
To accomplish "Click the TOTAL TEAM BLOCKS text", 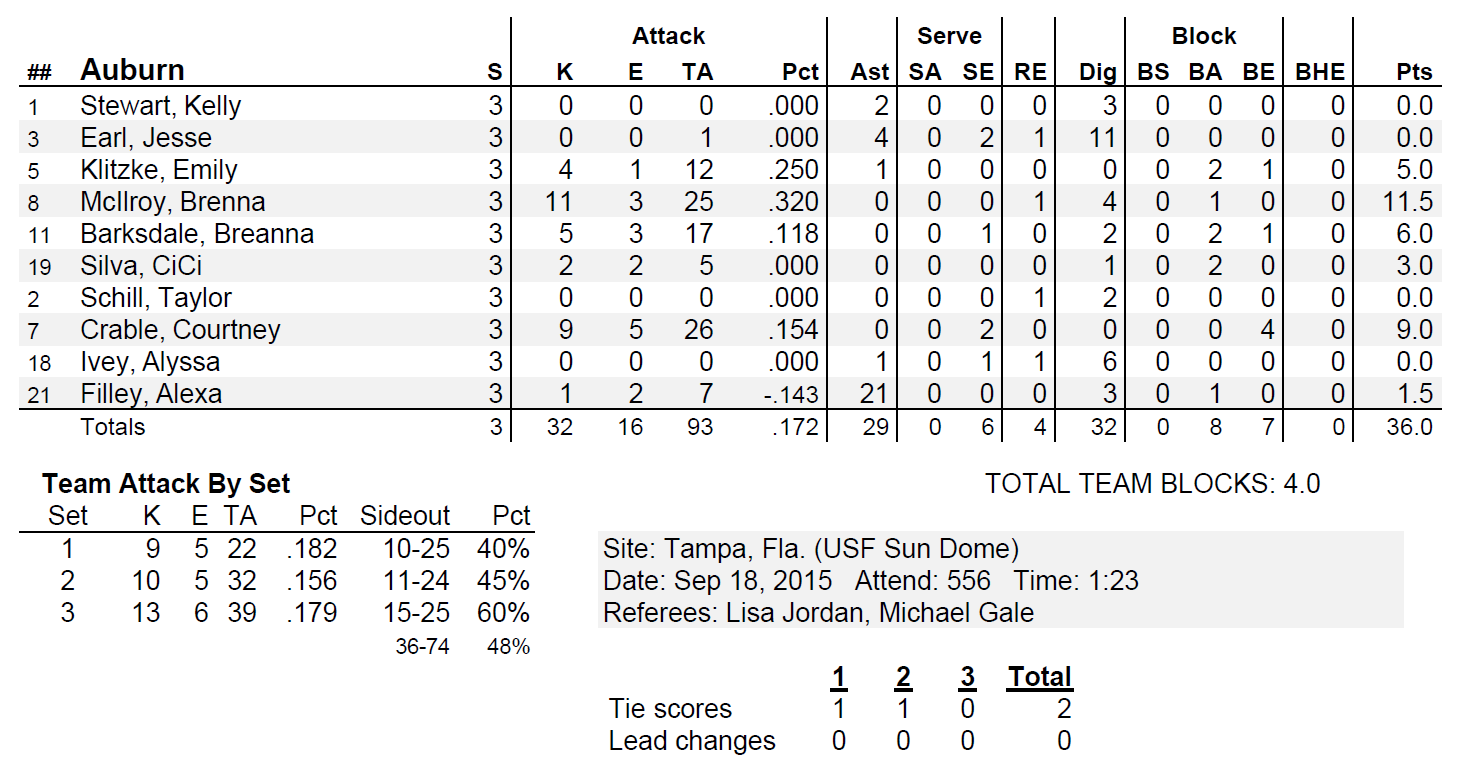I will coord(1152,484).
